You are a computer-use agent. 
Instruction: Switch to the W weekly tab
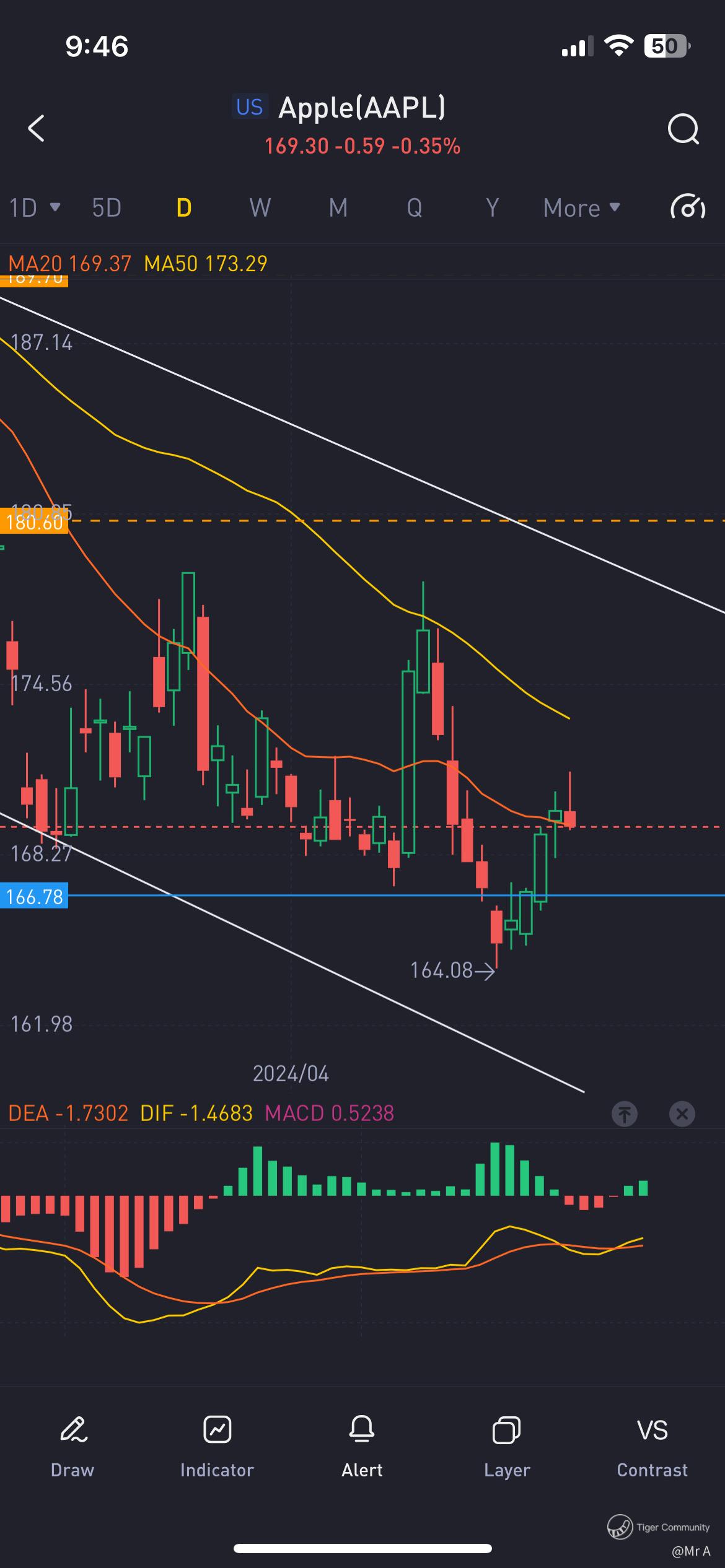[x=260, y=208]
